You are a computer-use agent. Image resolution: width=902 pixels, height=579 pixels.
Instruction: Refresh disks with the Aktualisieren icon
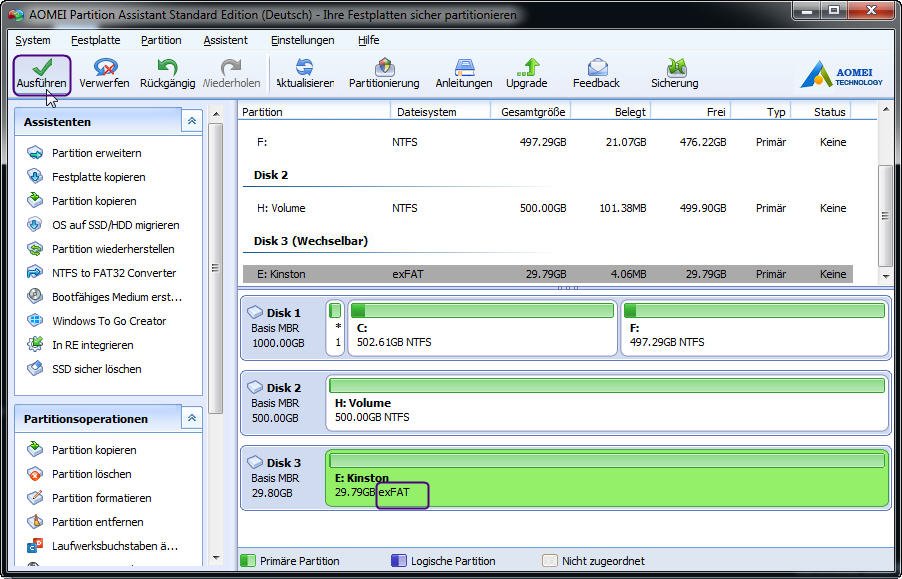(x=304, y=67)
